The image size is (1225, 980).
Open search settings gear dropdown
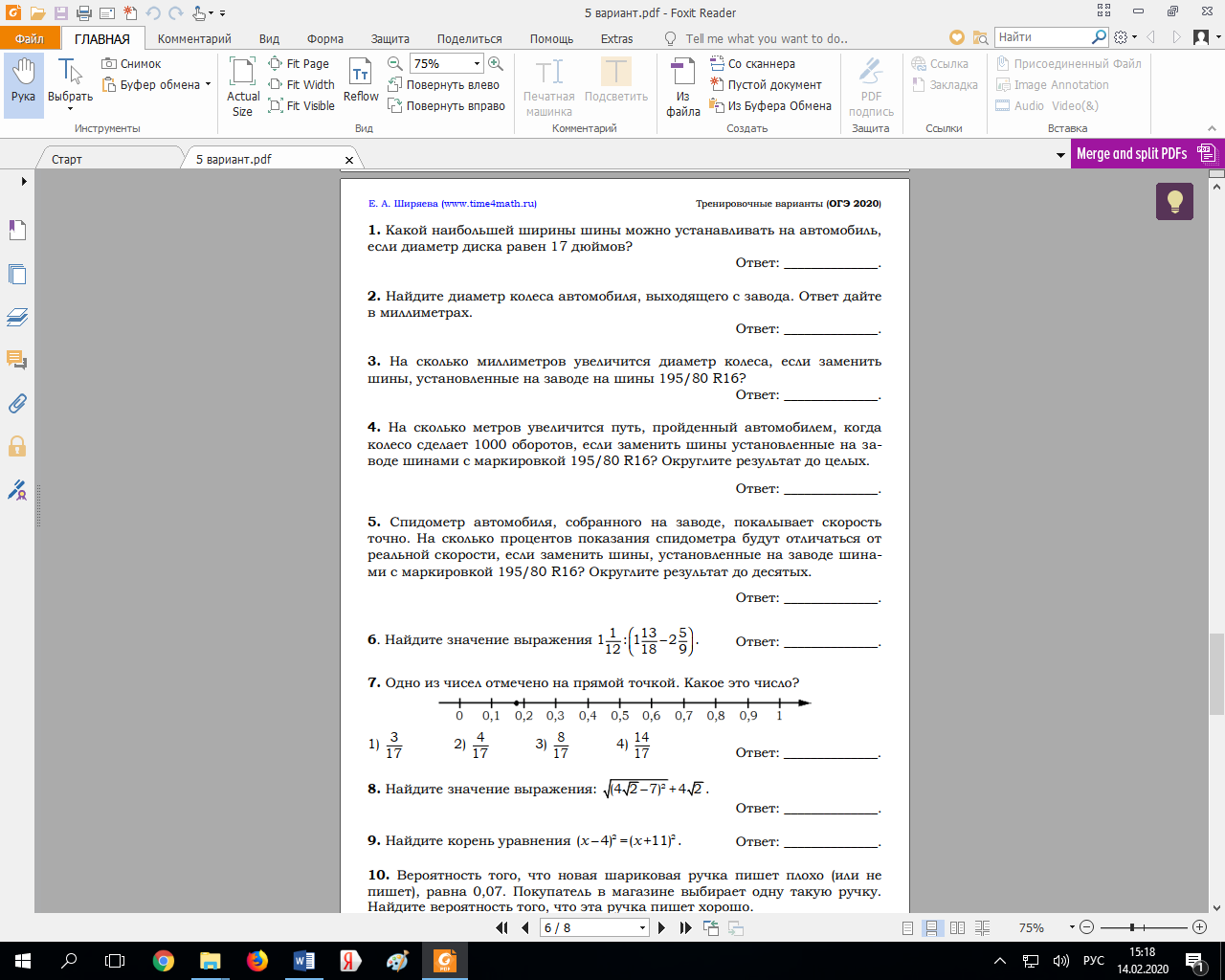point(1125,37)
